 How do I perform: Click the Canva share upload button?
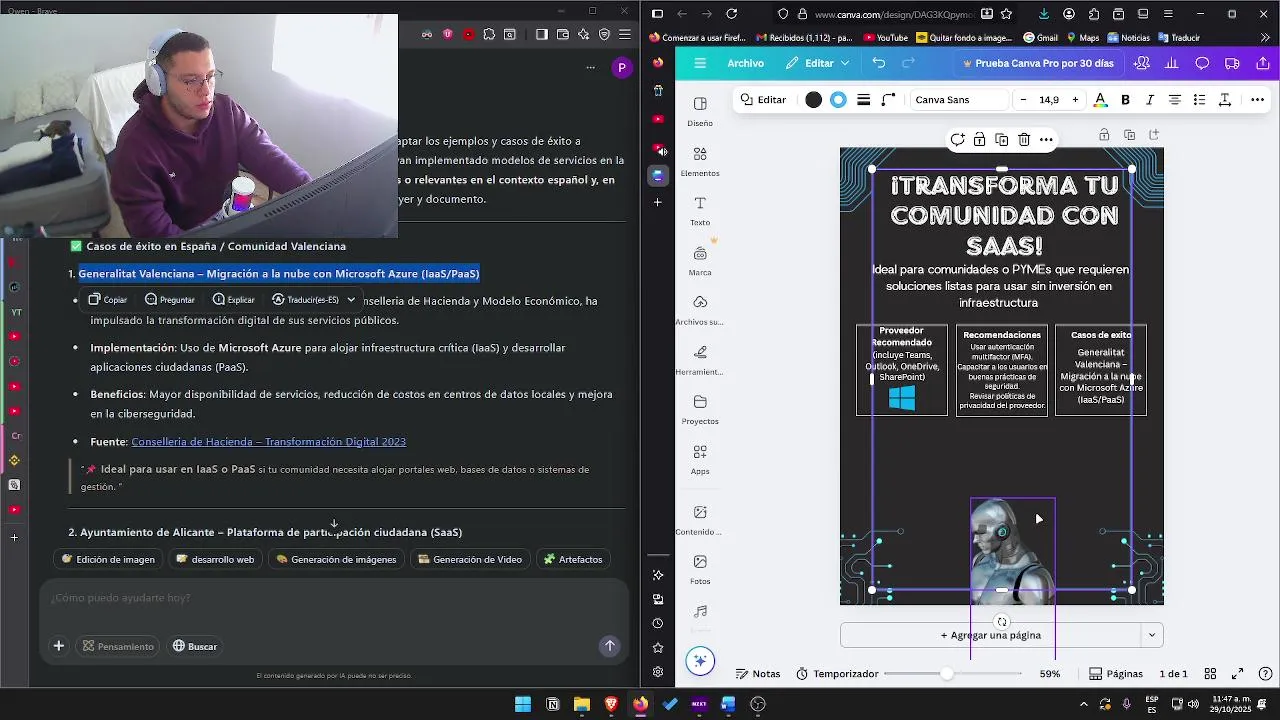(1263, 63)
